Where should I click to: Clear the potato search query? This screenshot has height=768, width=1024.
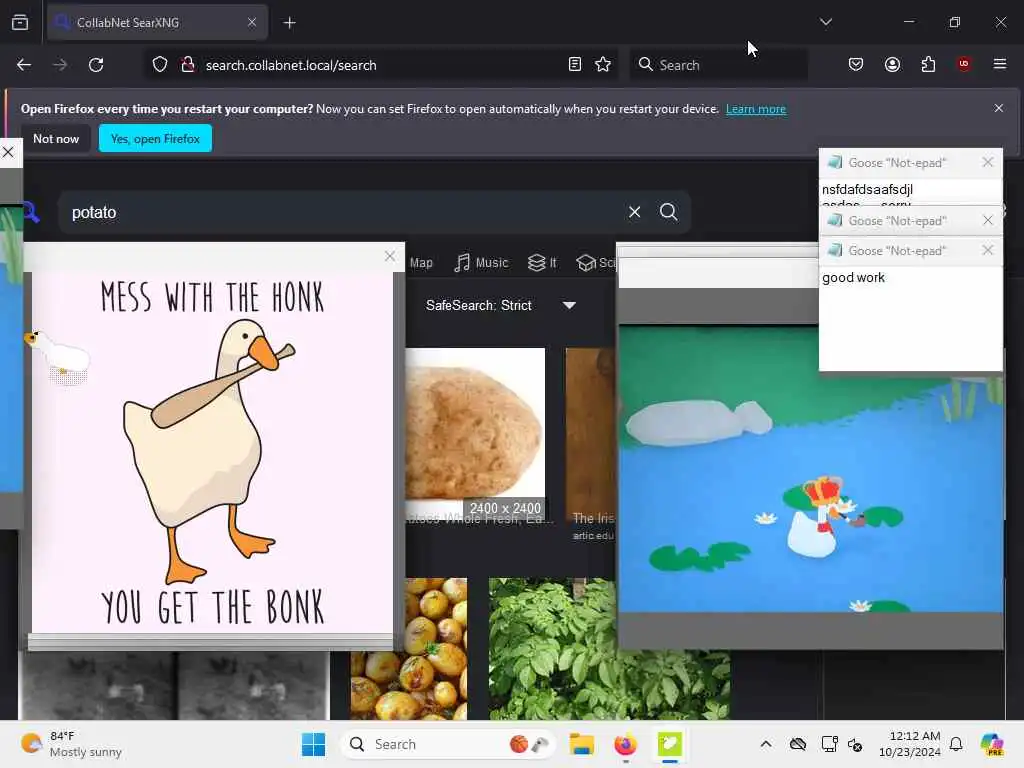[x=634, y=212]
